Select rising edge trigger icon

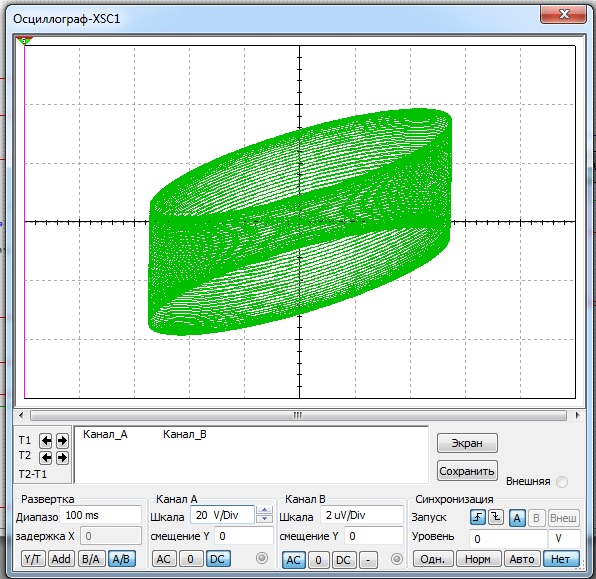[x=478, y=517]
